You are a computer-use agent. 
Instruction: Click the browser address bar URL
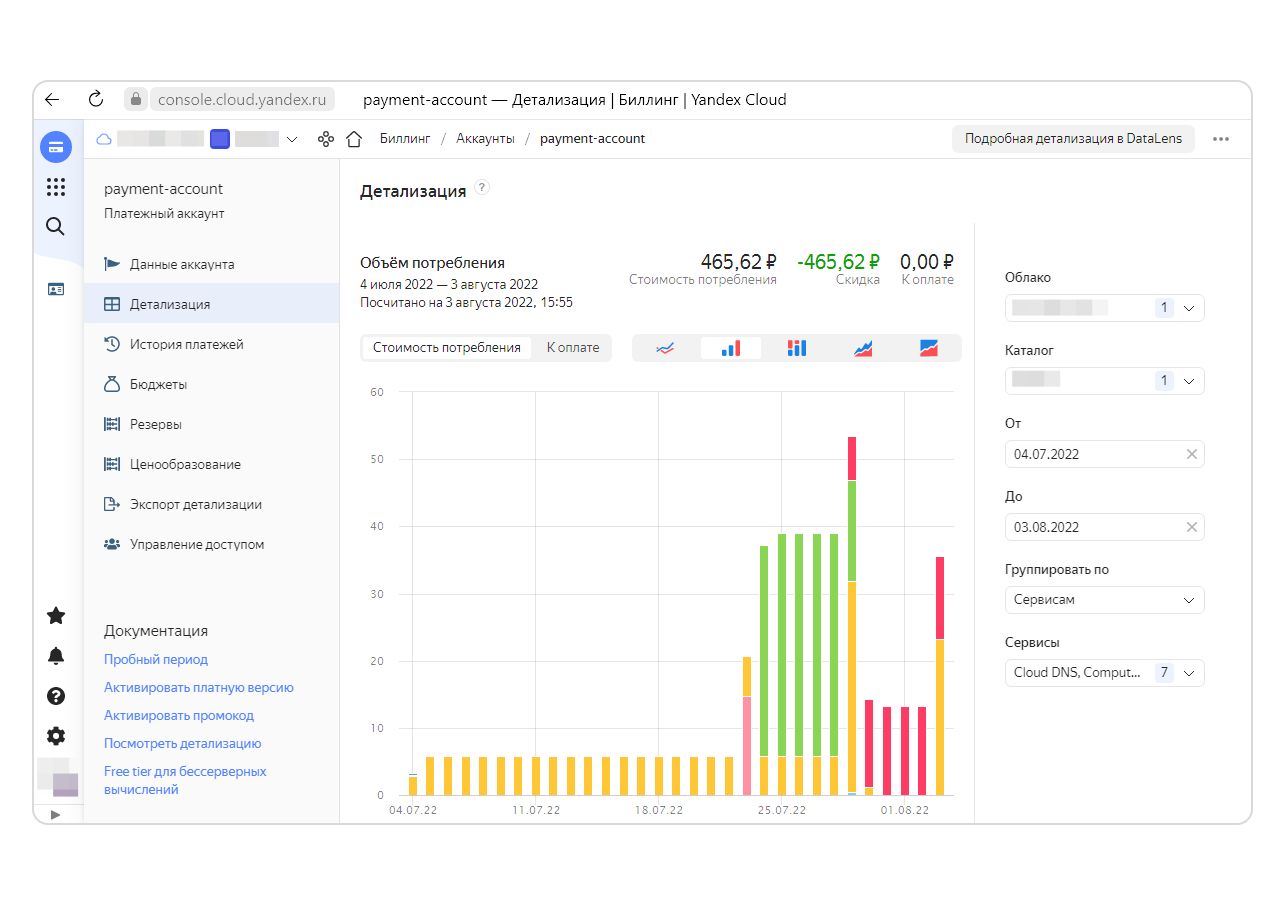click(243, 99)
